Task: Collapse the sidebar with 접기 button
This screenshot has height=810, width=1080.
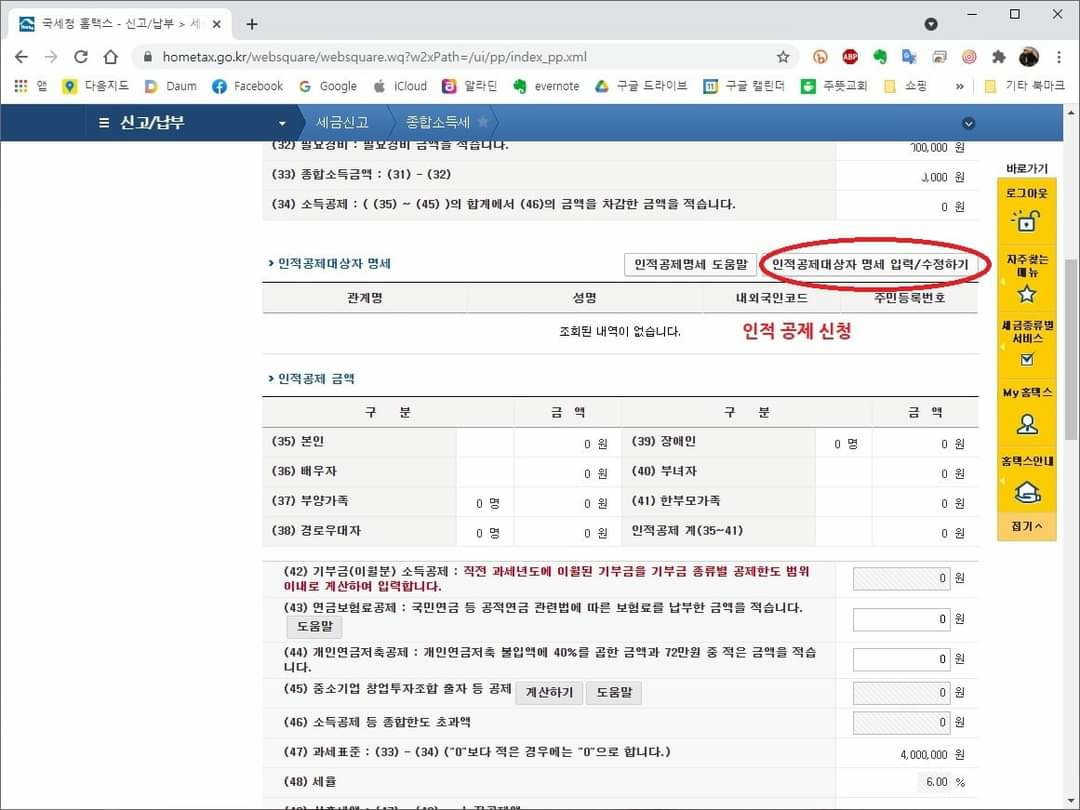Action: (x=1026, y=526)
